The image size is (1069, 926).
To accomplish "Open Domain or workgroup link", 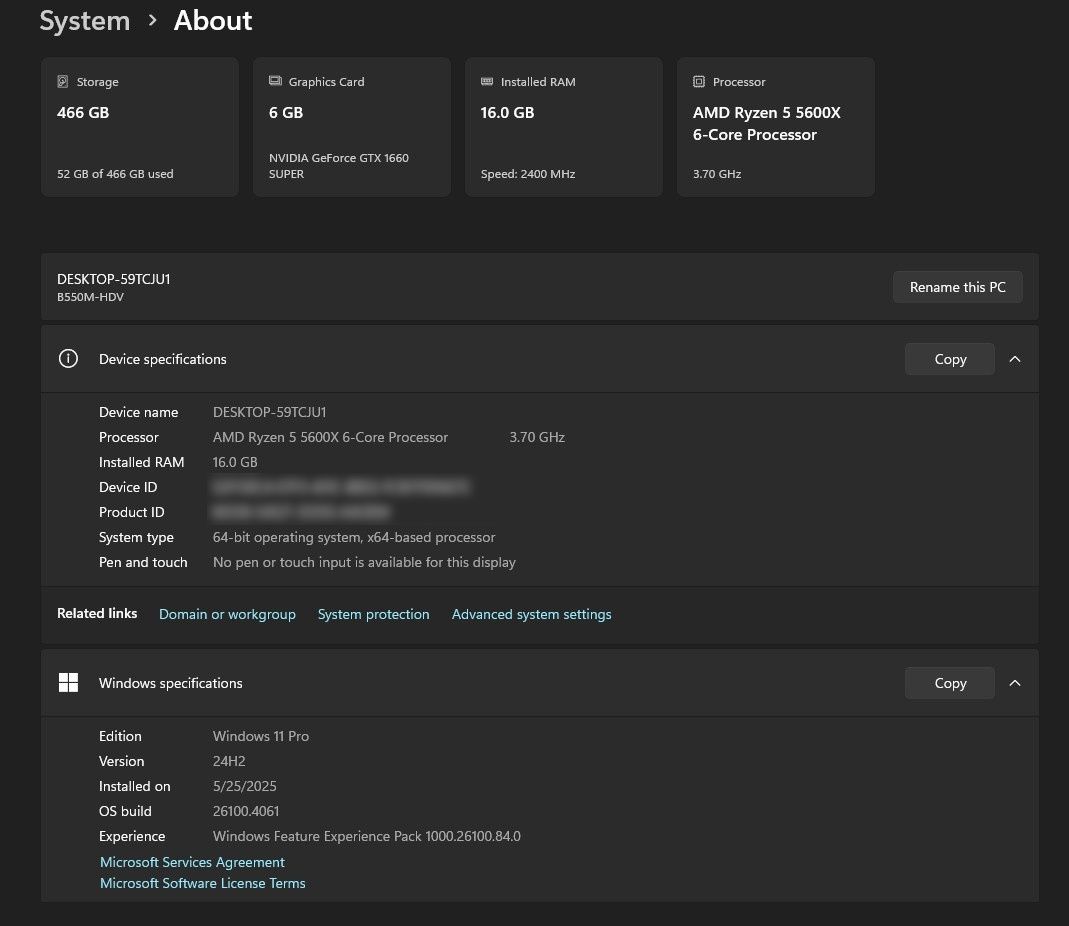I will [x=227, y=614].
